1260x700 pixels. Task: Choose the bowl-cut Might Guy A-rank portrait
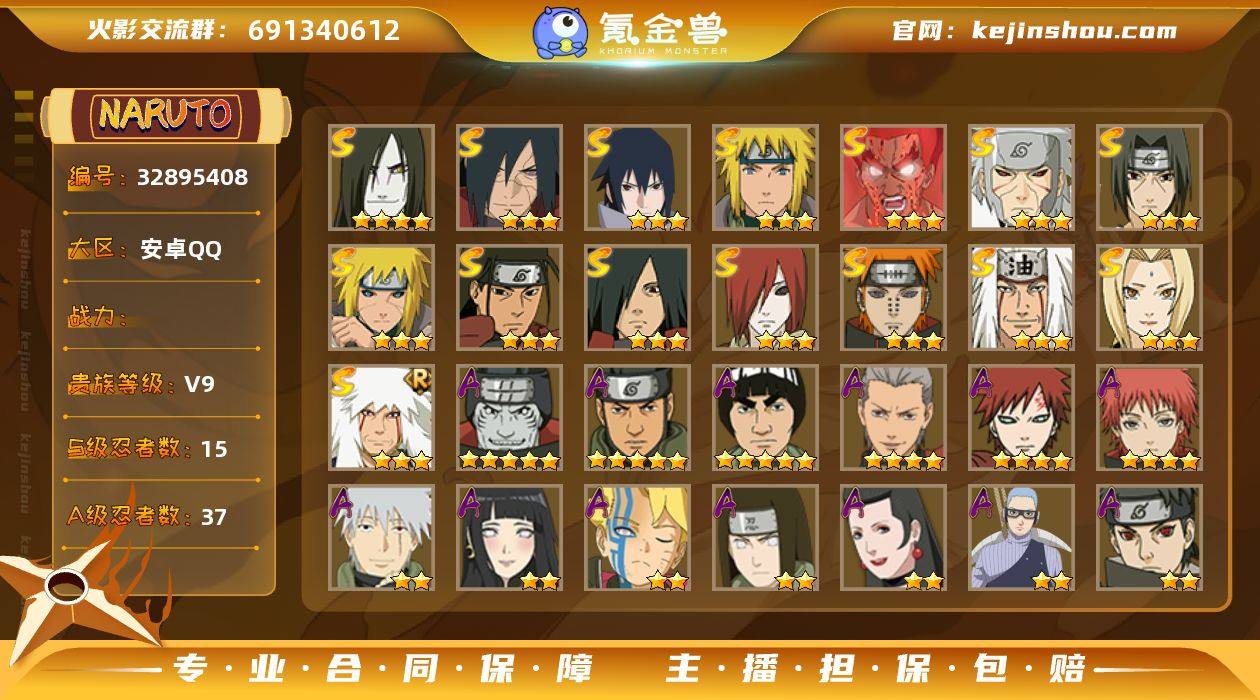click(765, 418)
